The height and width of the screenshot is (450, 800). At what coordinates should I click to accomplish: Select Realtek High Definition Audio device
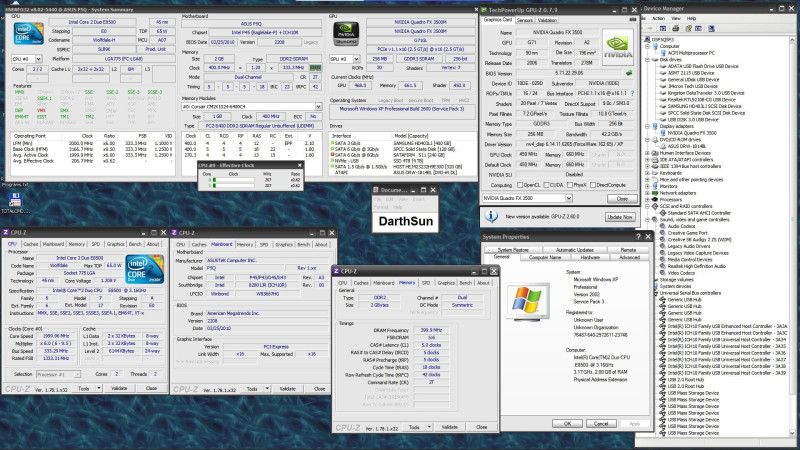(x=696, y=266)
